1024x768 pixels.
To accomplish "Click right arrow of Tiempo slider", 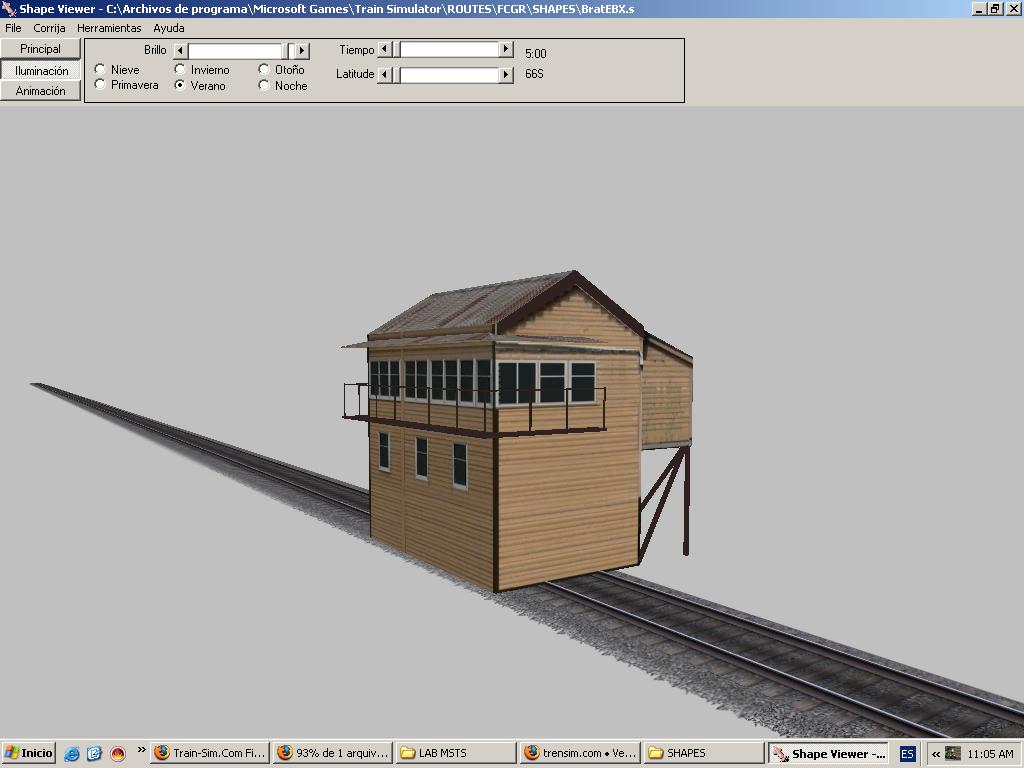I will [506, 50].
